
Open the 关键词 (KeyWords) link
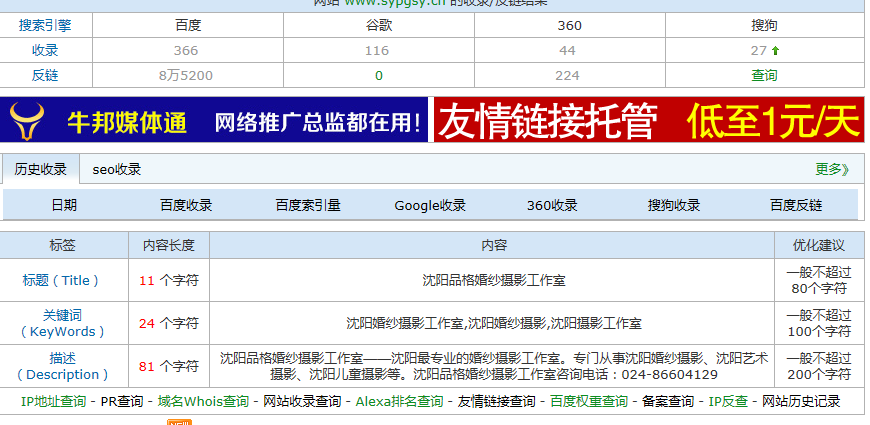pos(62,323)
